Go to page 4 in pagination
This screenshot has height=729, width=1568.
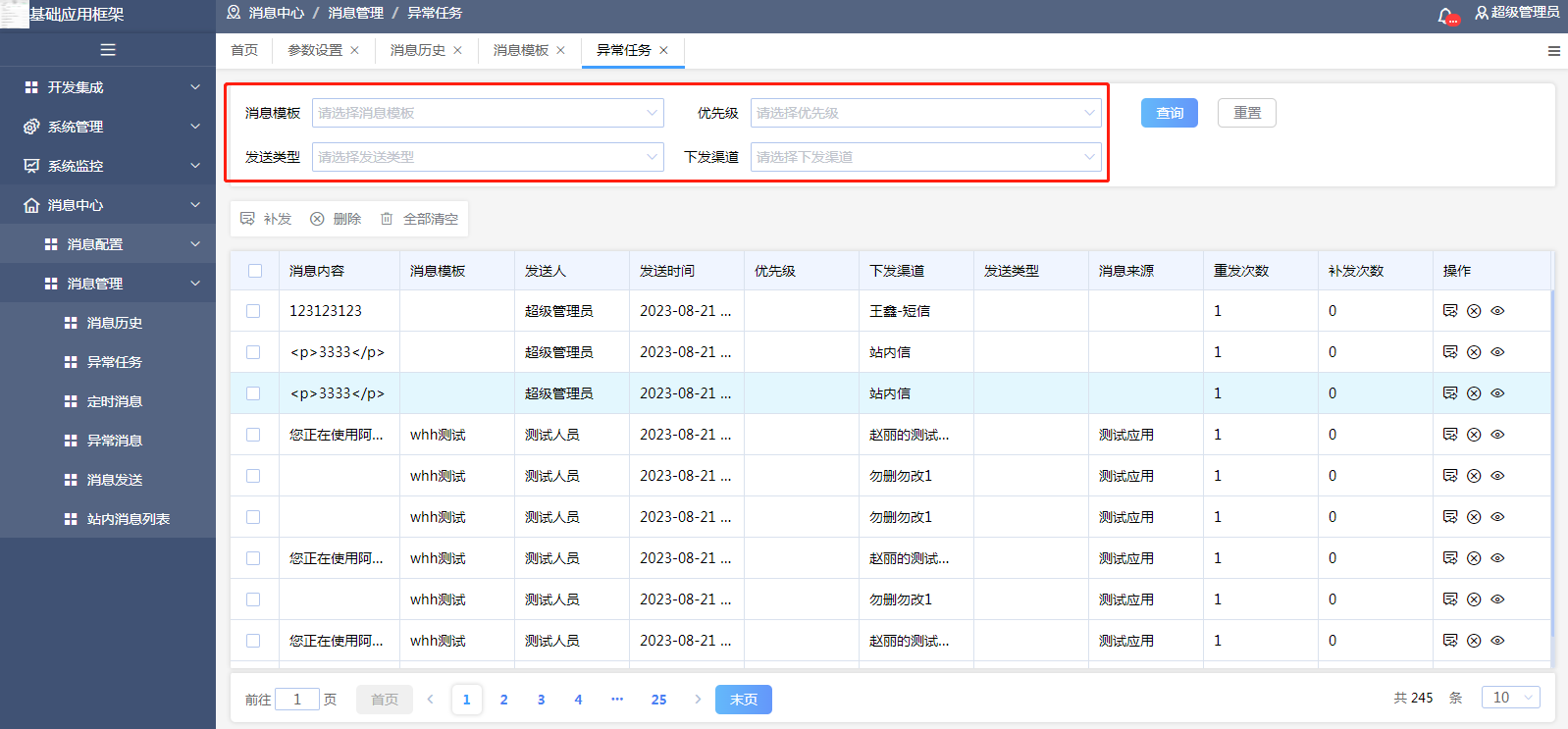579,700
